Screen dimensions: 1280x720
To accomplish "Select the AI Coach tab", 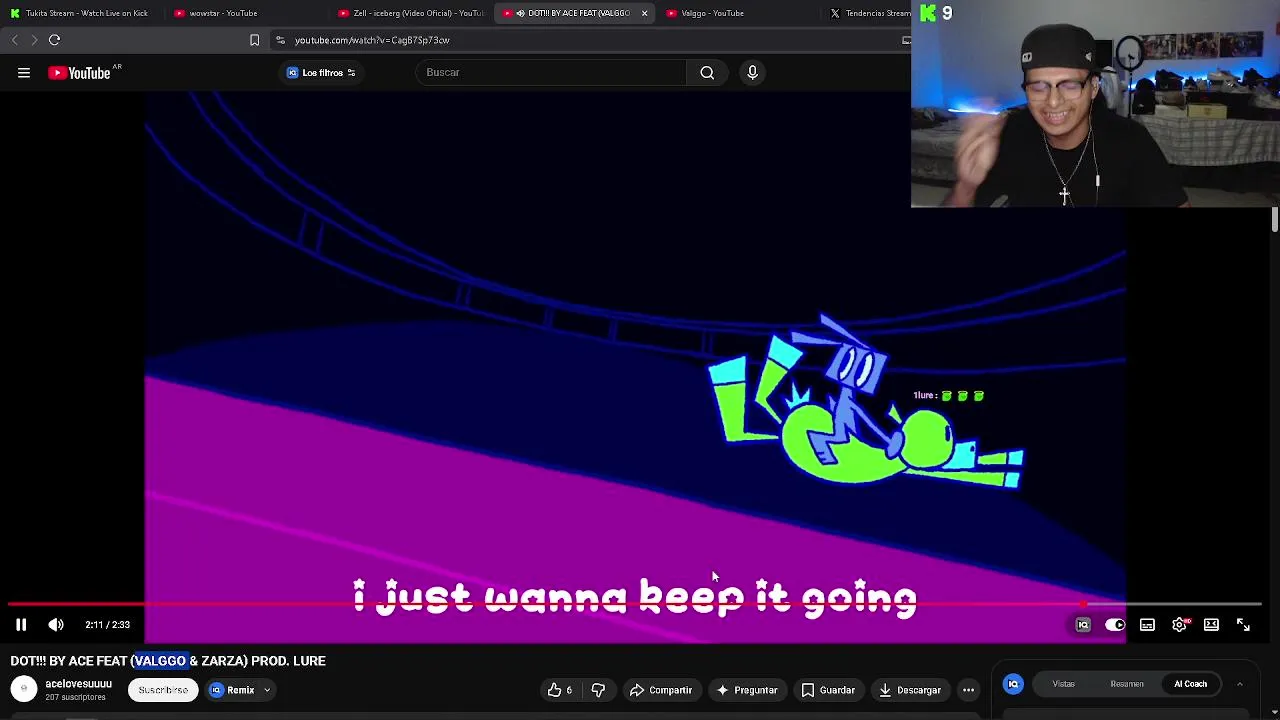I will click(x=1190, y=684).
